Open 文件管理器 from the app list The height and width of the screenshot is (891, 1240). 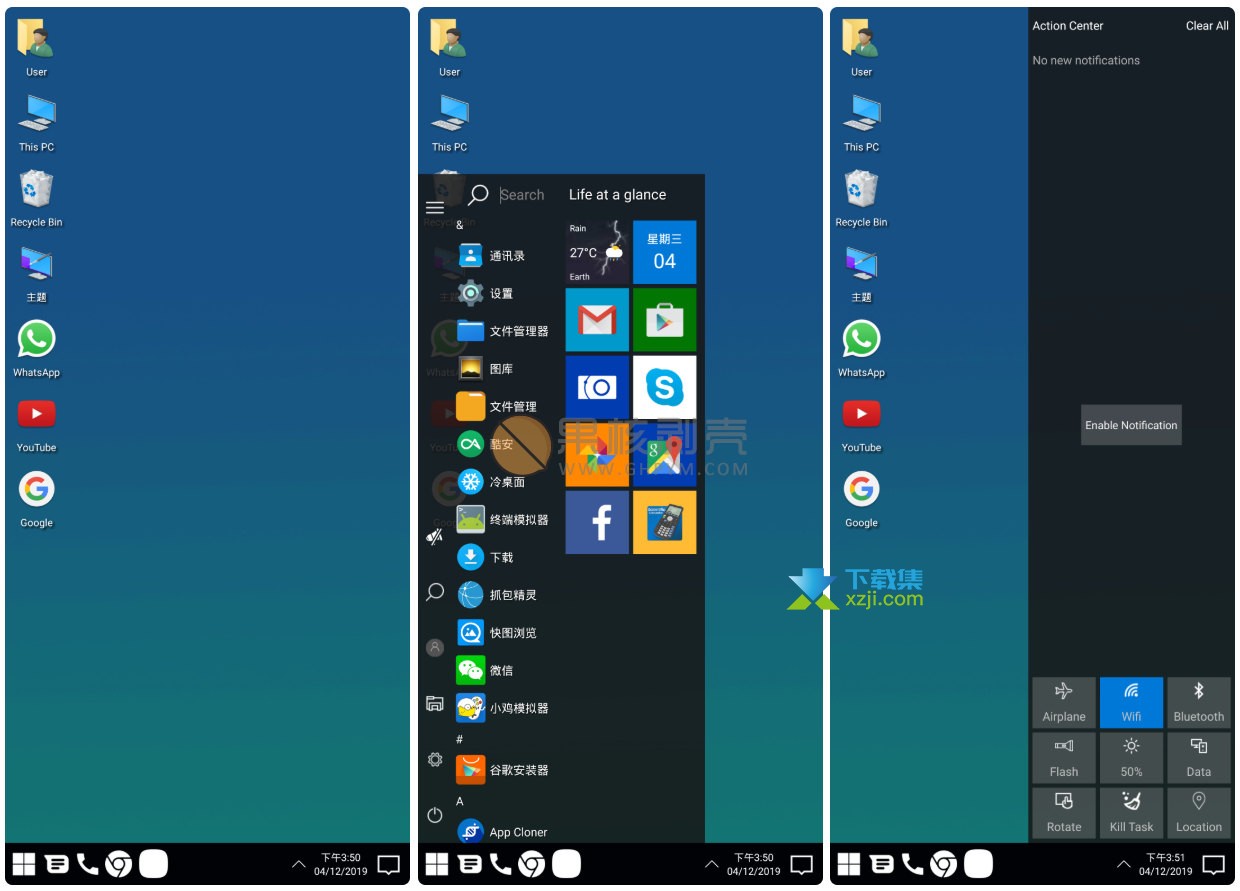tap(504, 331)
